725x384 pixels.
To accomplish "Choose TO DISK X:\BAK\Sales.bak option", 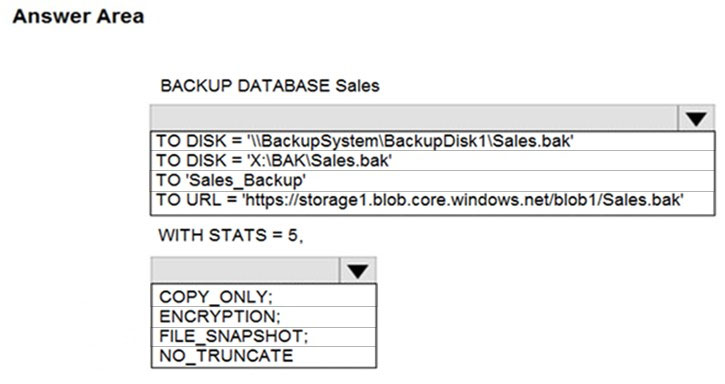I will [432, 161].
